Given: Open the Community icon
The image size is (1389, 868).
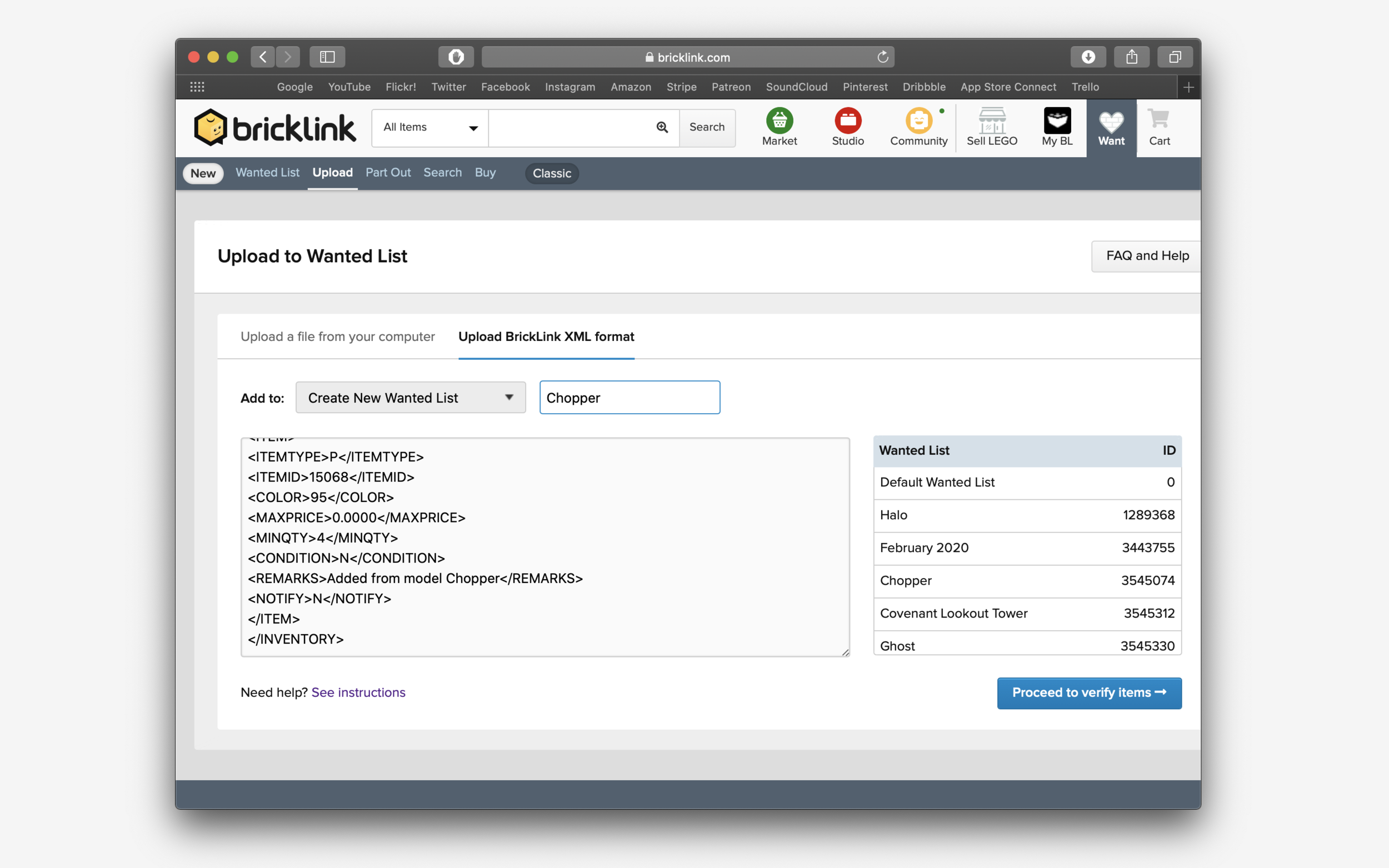Looking at the screenshot, I should 918,121.
